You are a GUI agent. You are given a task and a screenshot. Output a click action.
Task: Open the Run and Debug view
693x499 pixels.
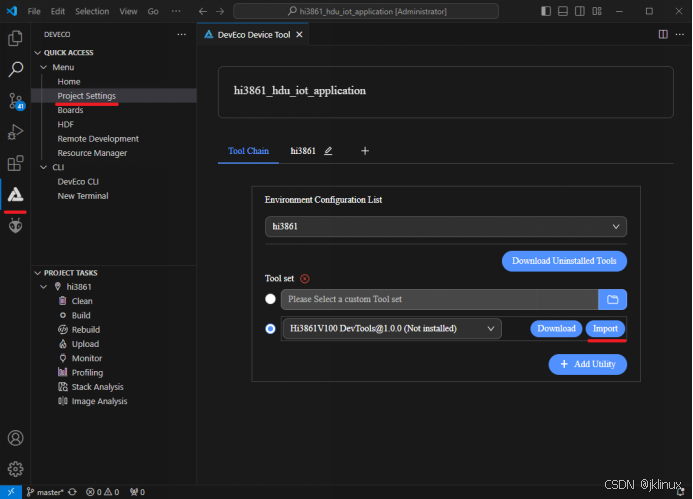(15, 132)
